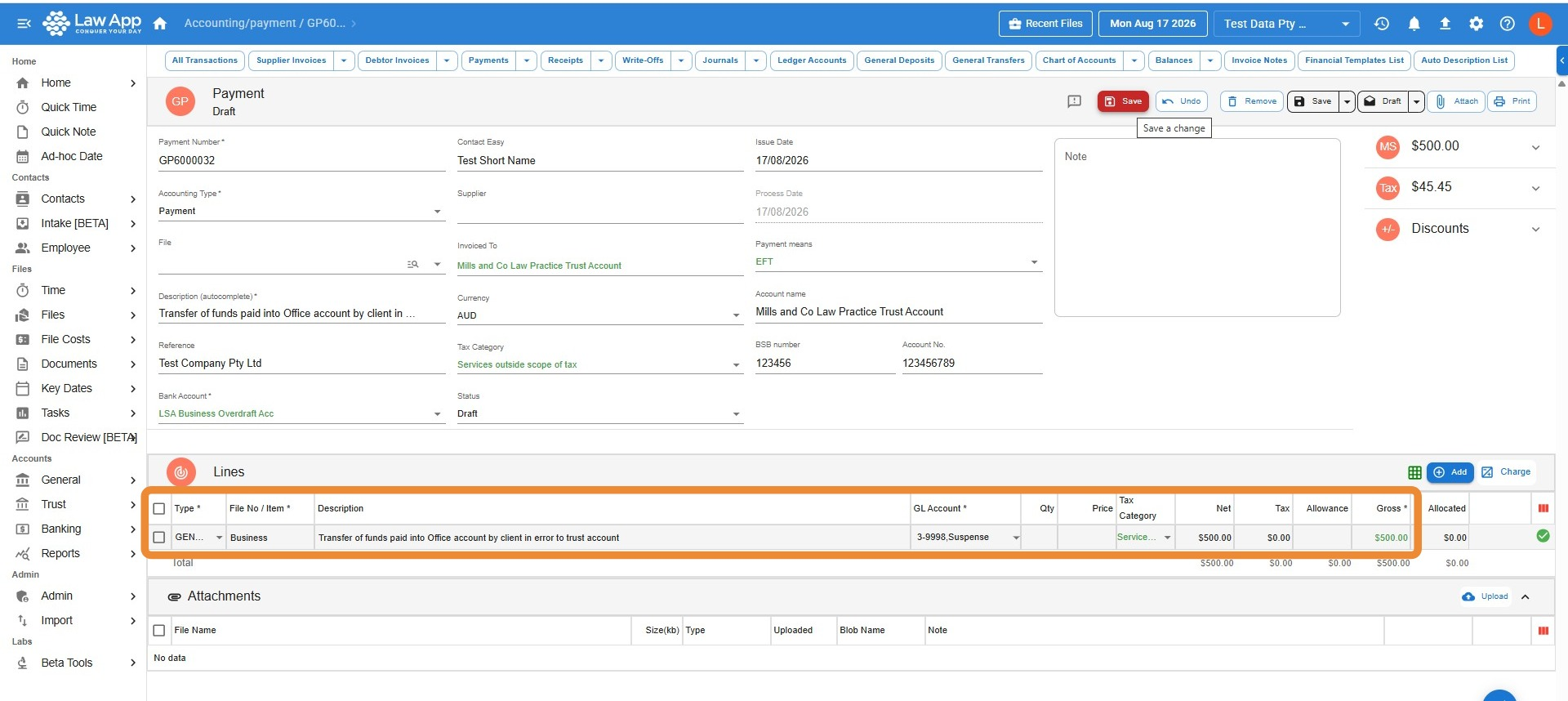Click the right-edge panel collapse arrow
The width and height of the screenshot is (1568, 701).
(x=1561, y=60)
